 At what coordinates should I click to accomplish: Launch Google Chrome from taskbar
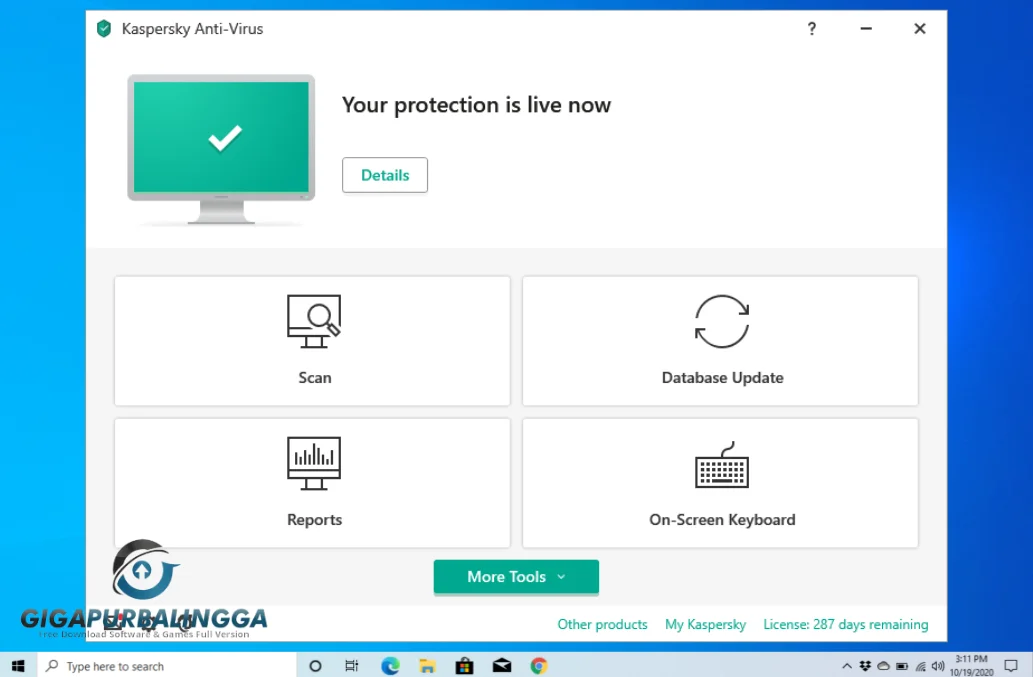tap(539, 666)
